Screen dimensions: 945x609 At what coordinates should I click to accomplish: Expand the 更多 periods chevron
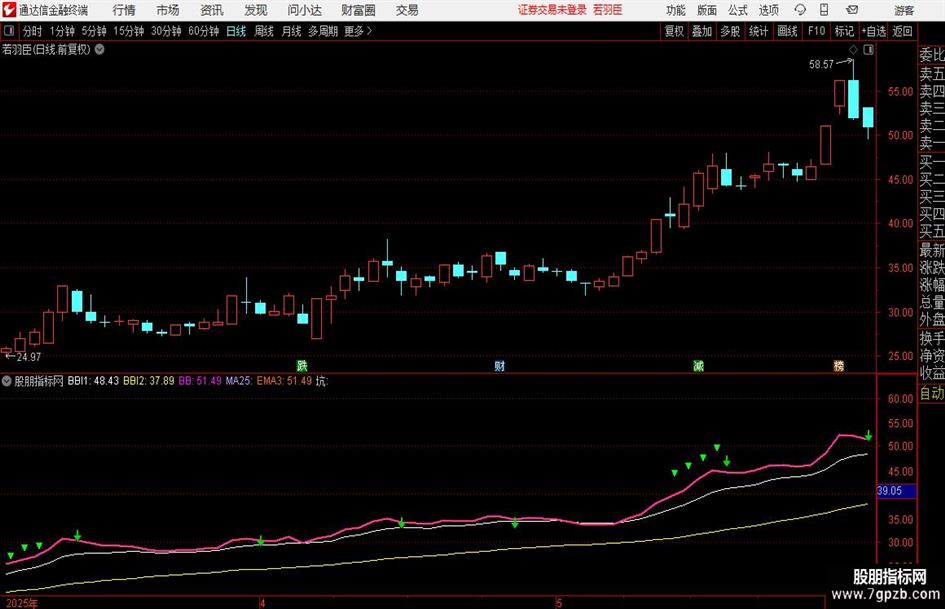coord(358,31)
